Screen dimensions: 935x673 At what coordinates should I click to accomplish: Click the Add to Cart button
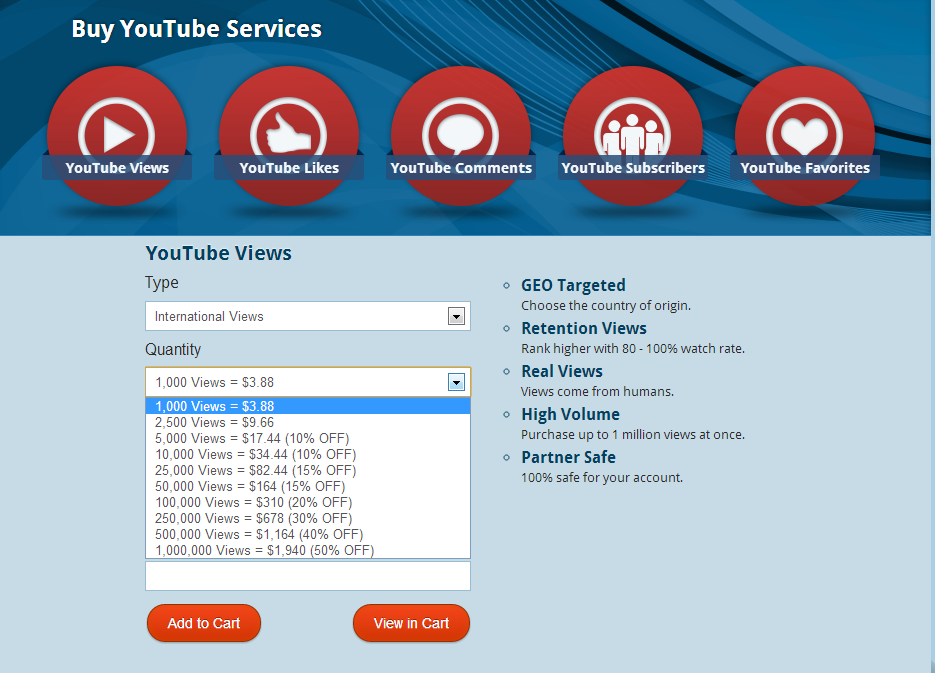tap(204, 623)
